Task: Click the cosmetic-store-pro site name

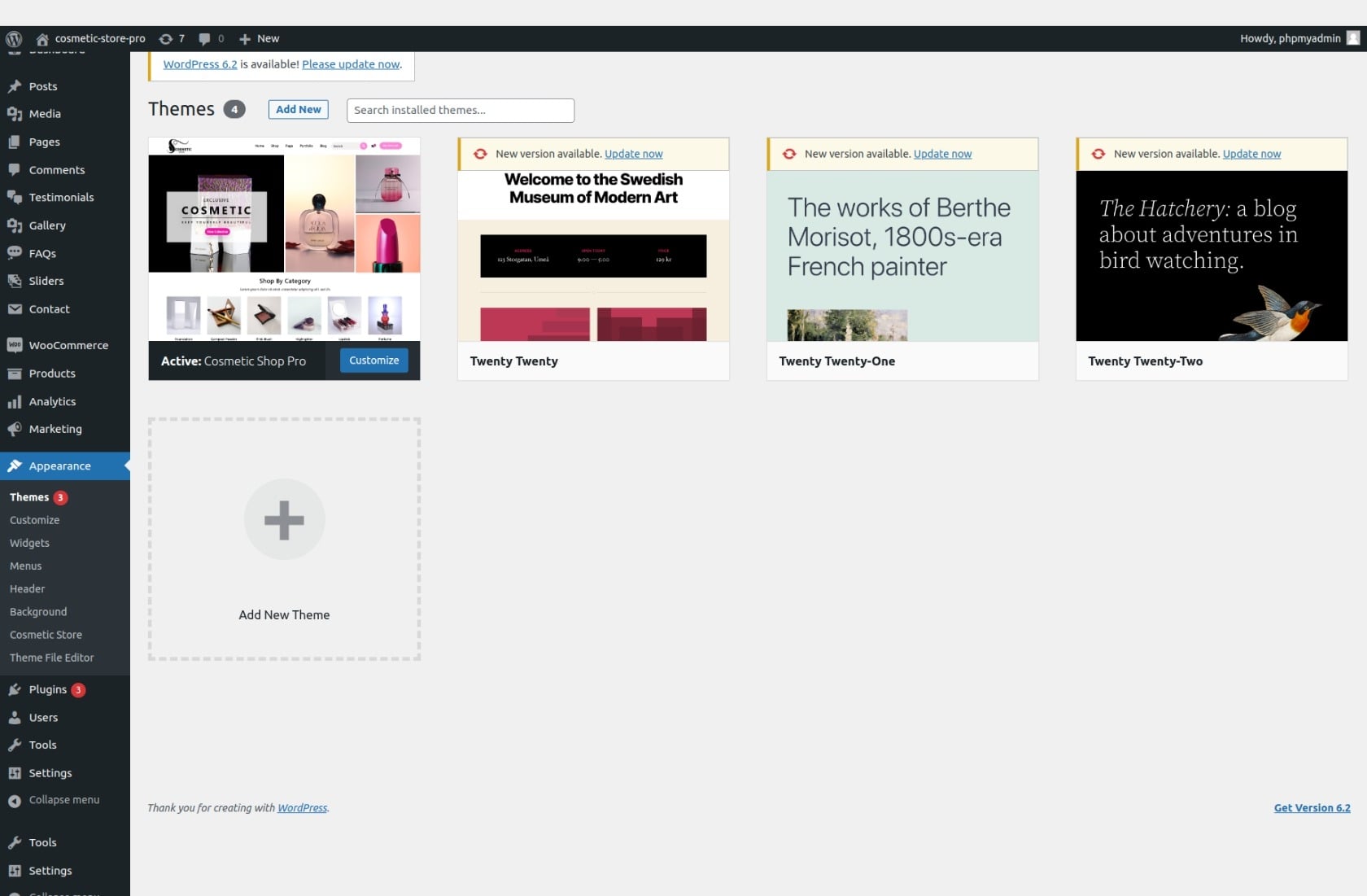Action: (100, 38)
